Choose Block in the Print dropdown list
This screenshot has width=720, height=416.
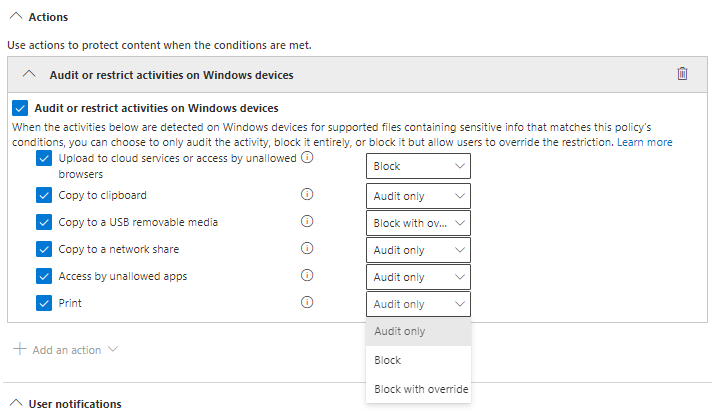coord(388,360)
